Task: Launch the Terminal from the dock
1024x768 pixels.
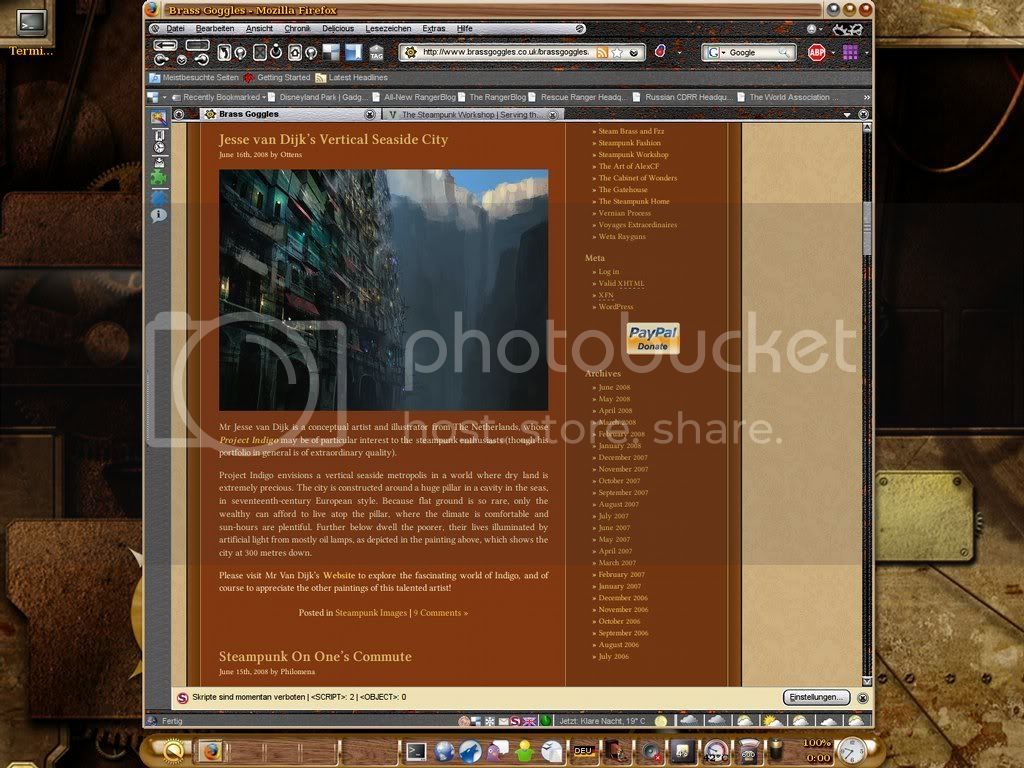Action: click(x=416, y=751)
